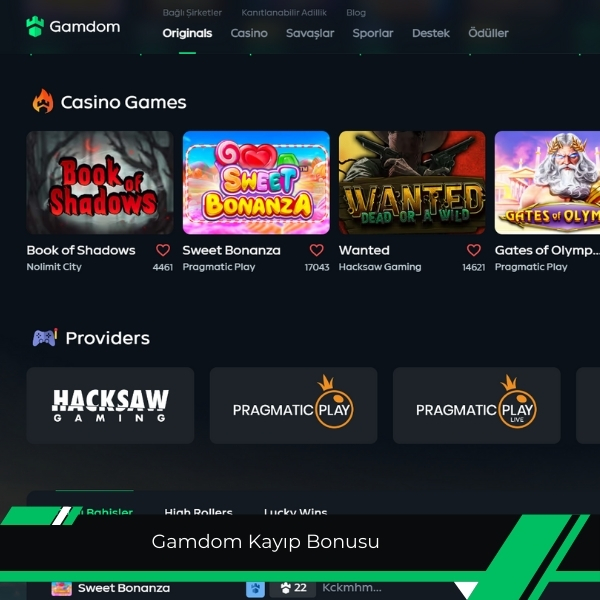Screen dimensions: 600x600
Task: Favorite Book of Shadows with heart icon
Action: [163, 250]
